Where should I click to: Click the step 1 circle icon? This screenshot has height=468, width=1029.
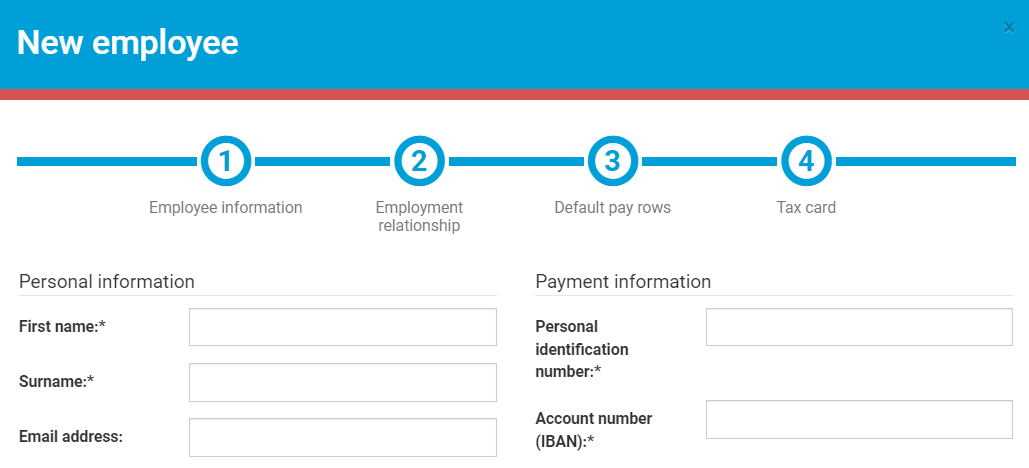226,161
